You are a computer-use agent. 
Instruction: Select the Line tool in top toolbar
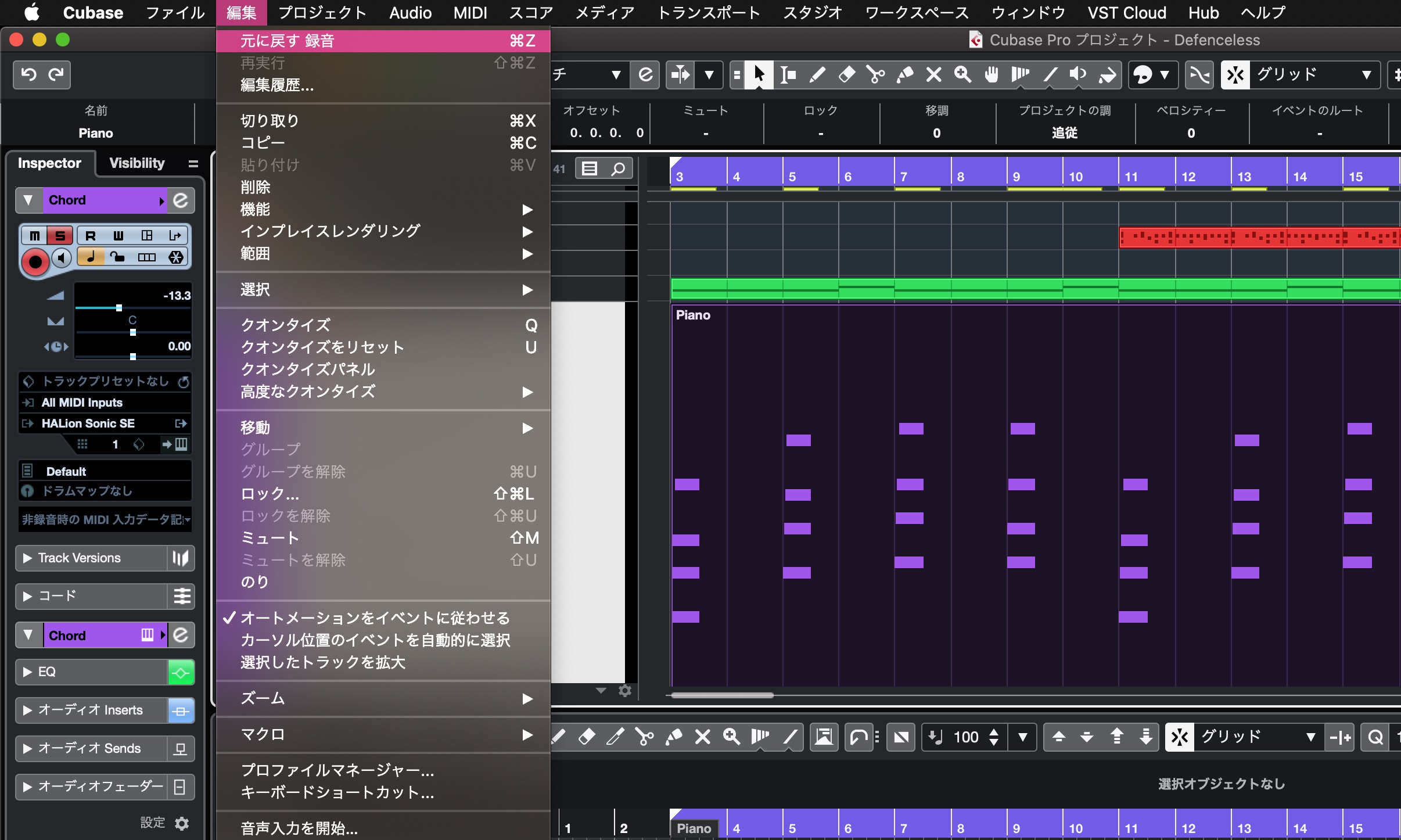(1050, 74)
